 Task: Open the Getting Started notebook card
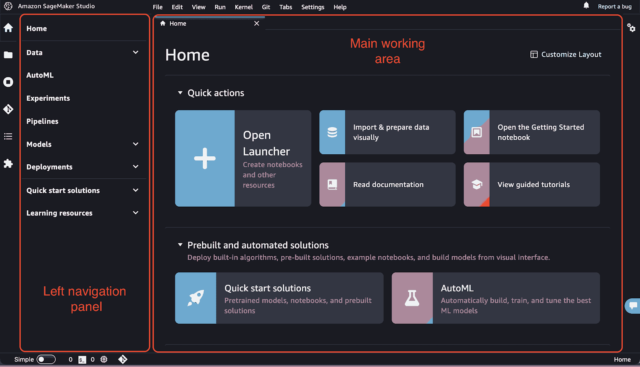[532, 132]
